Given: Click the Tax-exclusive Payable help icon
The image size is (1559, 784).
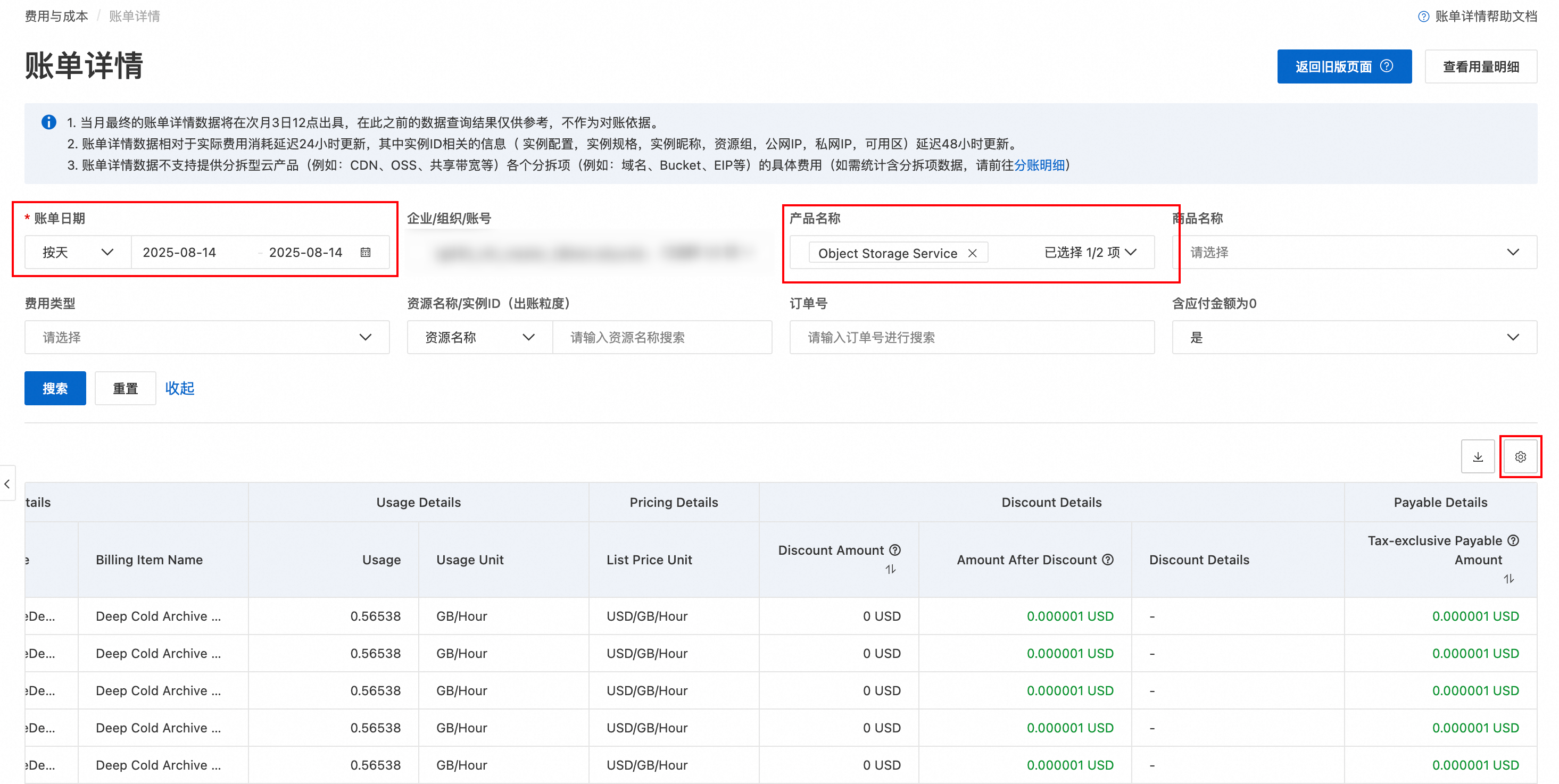Looking at the screenshot, I should click(x=1513, y=540).
